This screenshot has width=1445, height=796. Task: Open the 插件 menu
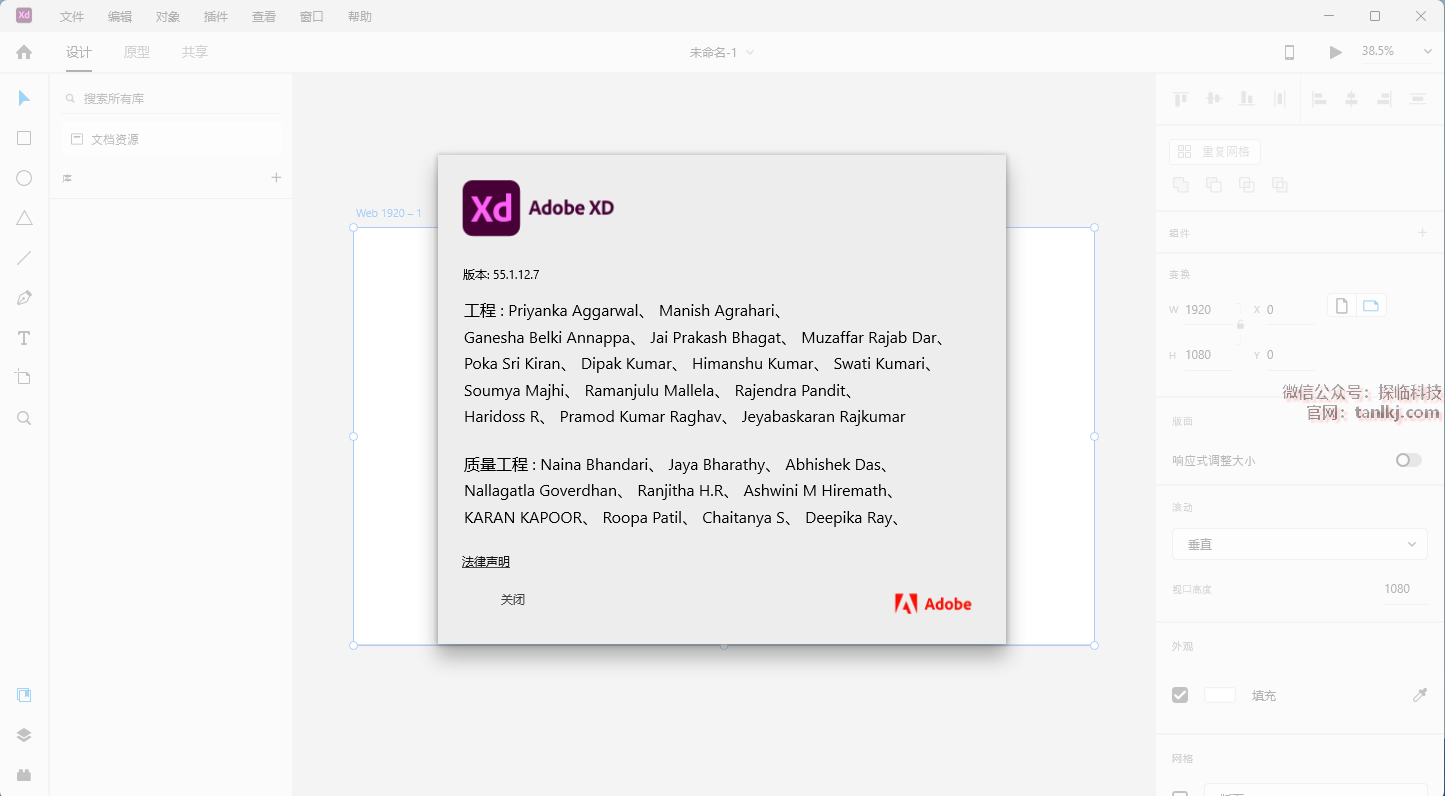pyautogui.click(x=216, y=17)
